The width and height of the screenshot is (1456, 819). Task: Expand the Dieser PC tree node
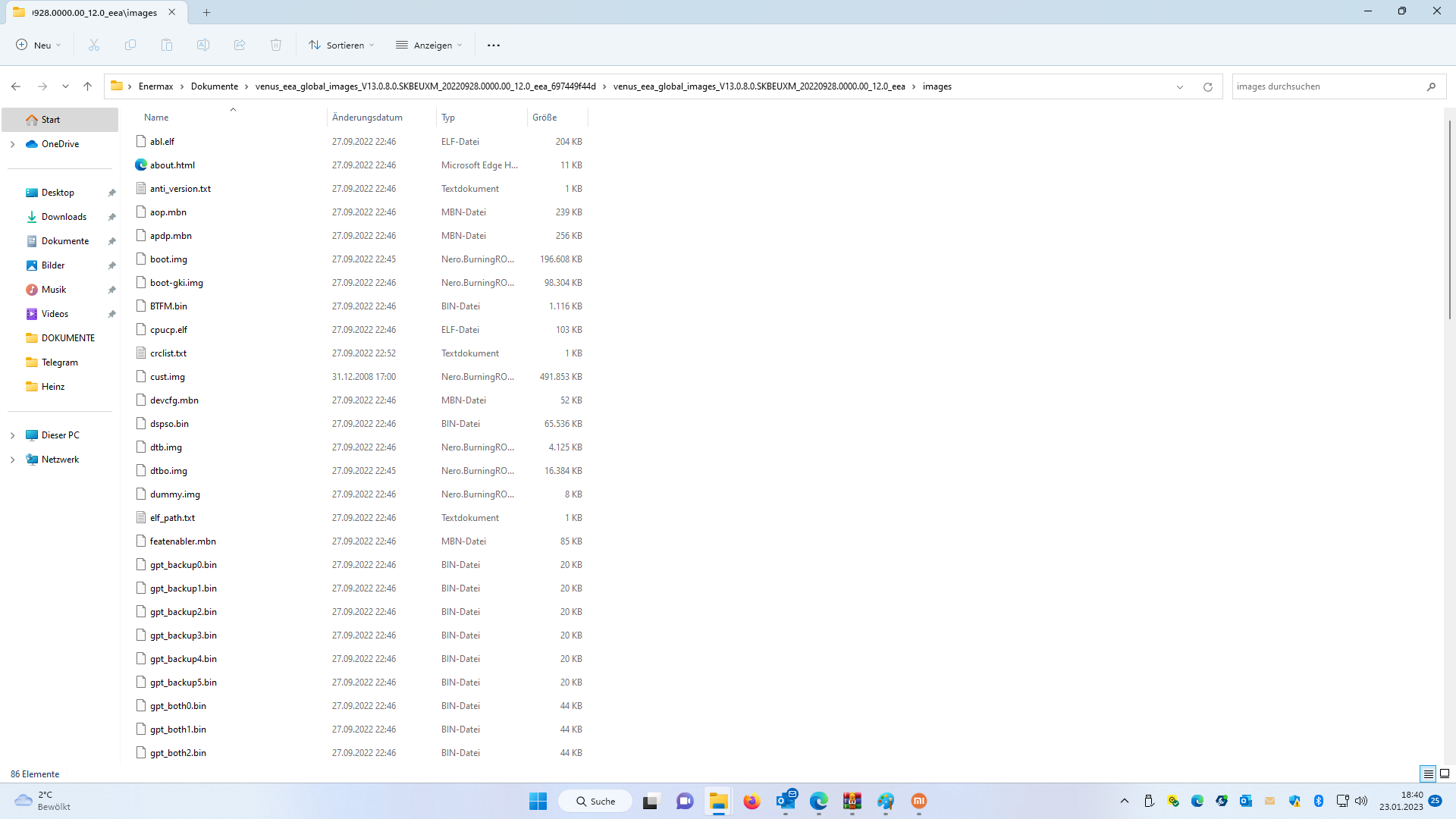coord(13,435)
